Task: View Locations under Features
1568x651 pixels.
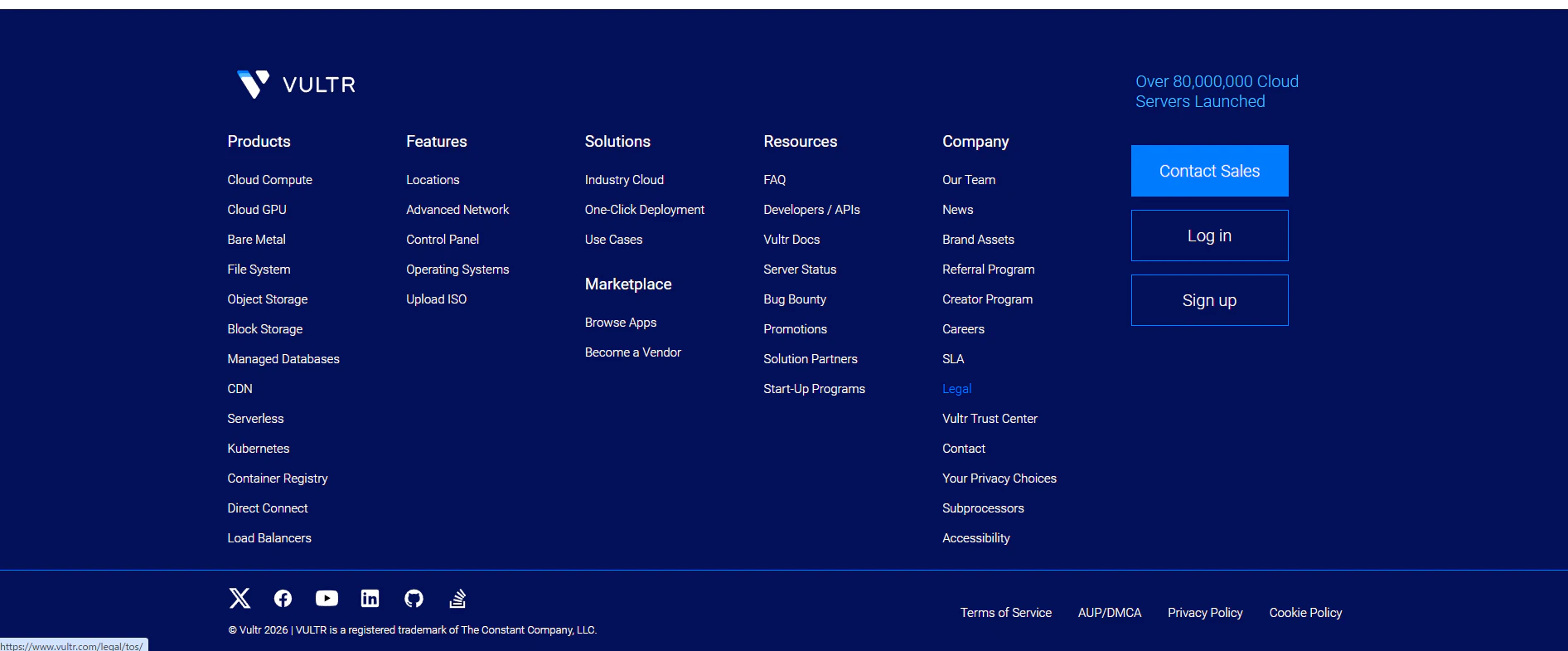Action: tap(433, 180)
